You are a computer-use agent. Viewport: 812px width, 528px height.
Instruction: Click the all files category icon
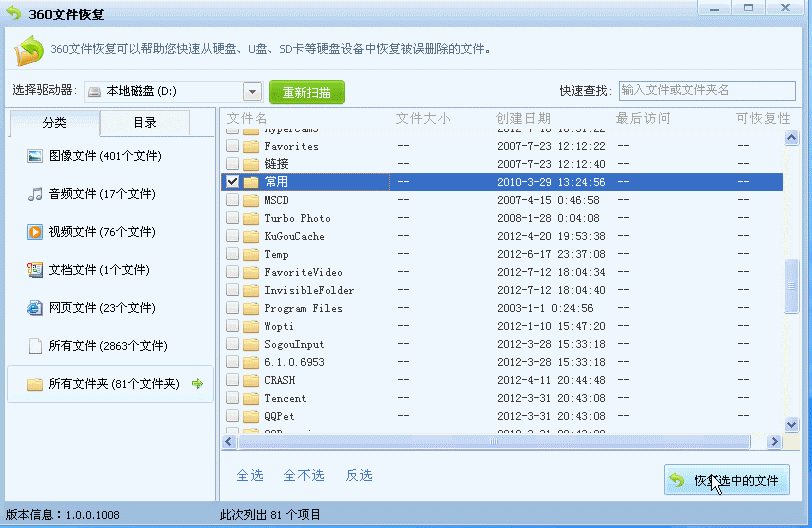[35, 346]
